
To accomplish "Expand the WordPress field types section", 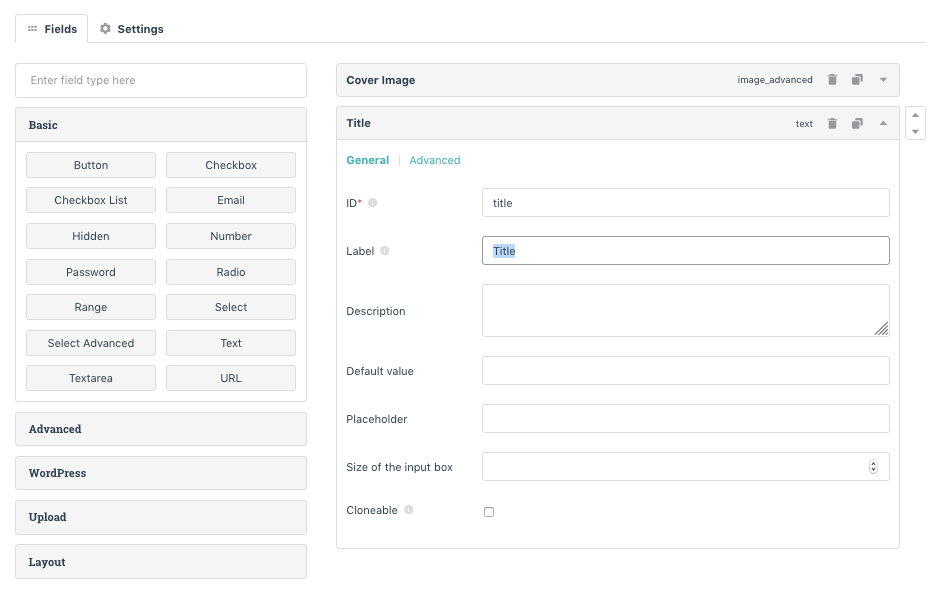I will pyautogui.click(x=160, y=473).
